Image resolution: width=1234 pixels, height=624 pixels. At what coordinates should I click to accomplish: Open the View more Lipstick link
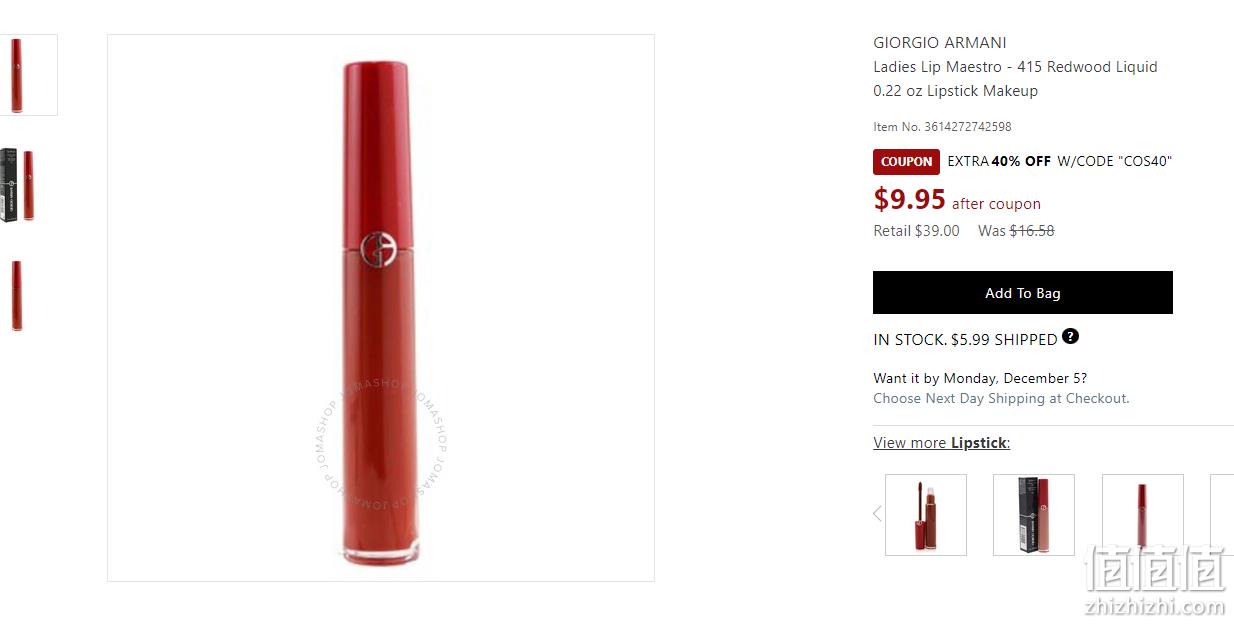(x=941, y=443)
